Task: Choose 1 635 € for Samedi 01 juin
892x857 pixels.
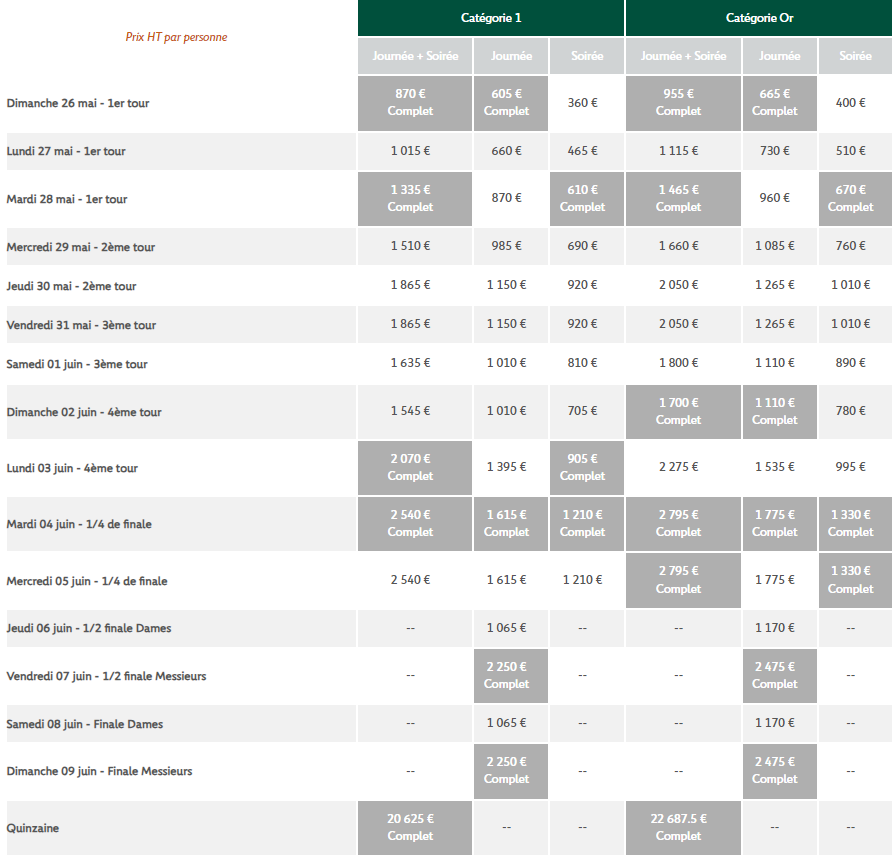Action: tap(410, 364)
